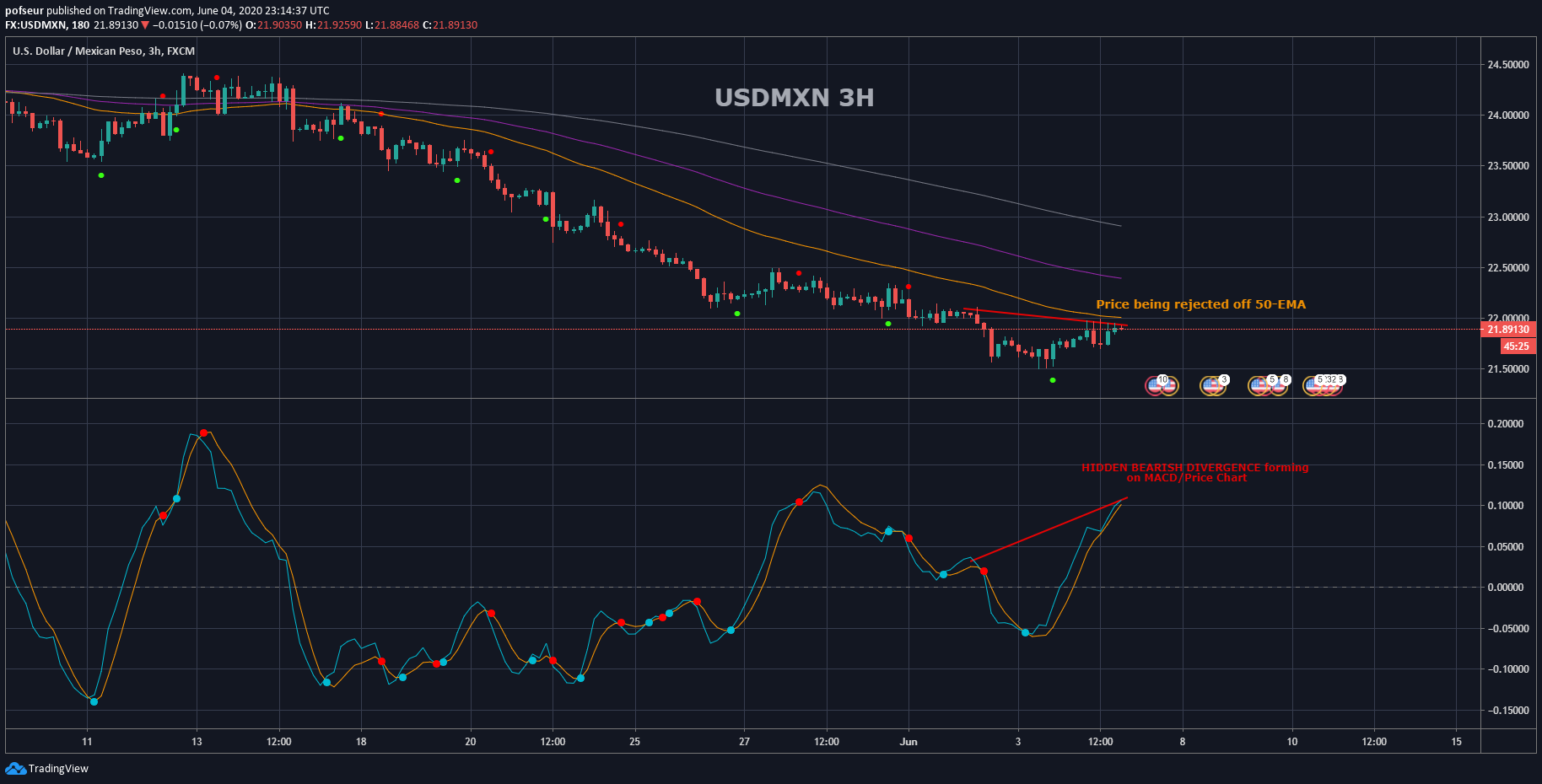Click the 13 date label on time axis

197,742
